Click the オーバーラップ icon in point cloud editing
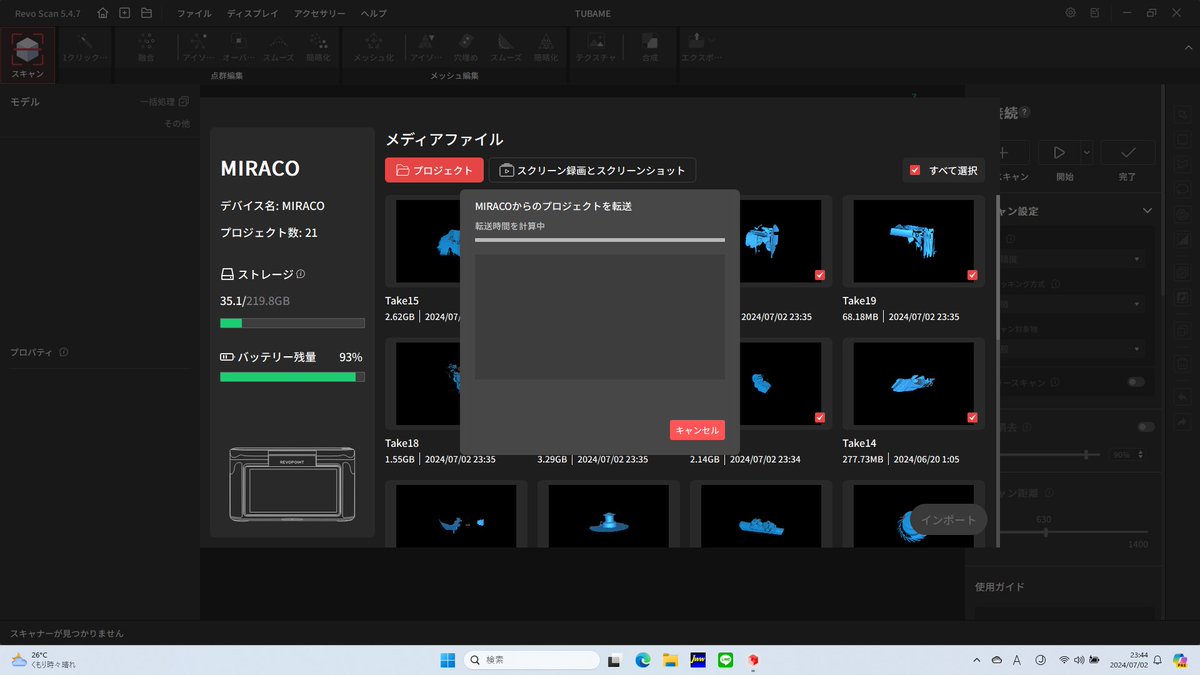The width and height of the screenshot is (1200, 675). [239, 42]
